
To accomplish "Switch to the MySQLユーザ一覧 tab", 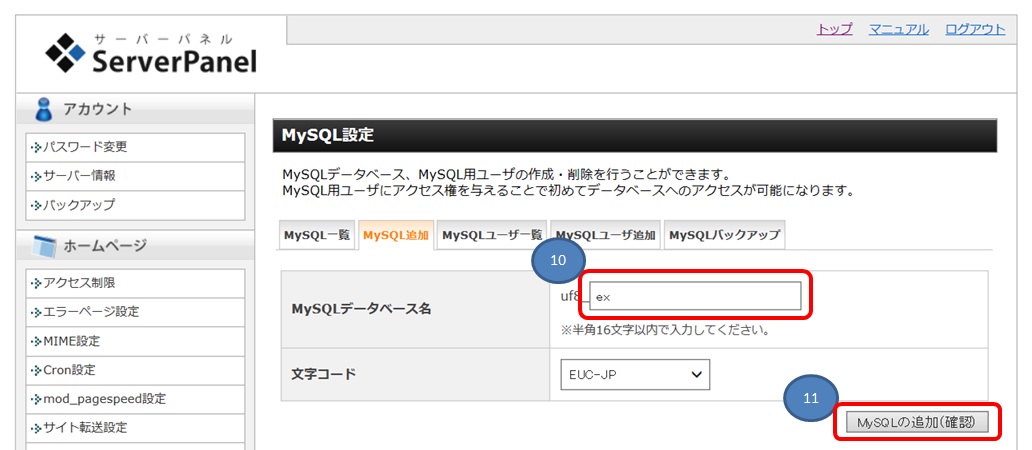I will coord(492,236).
